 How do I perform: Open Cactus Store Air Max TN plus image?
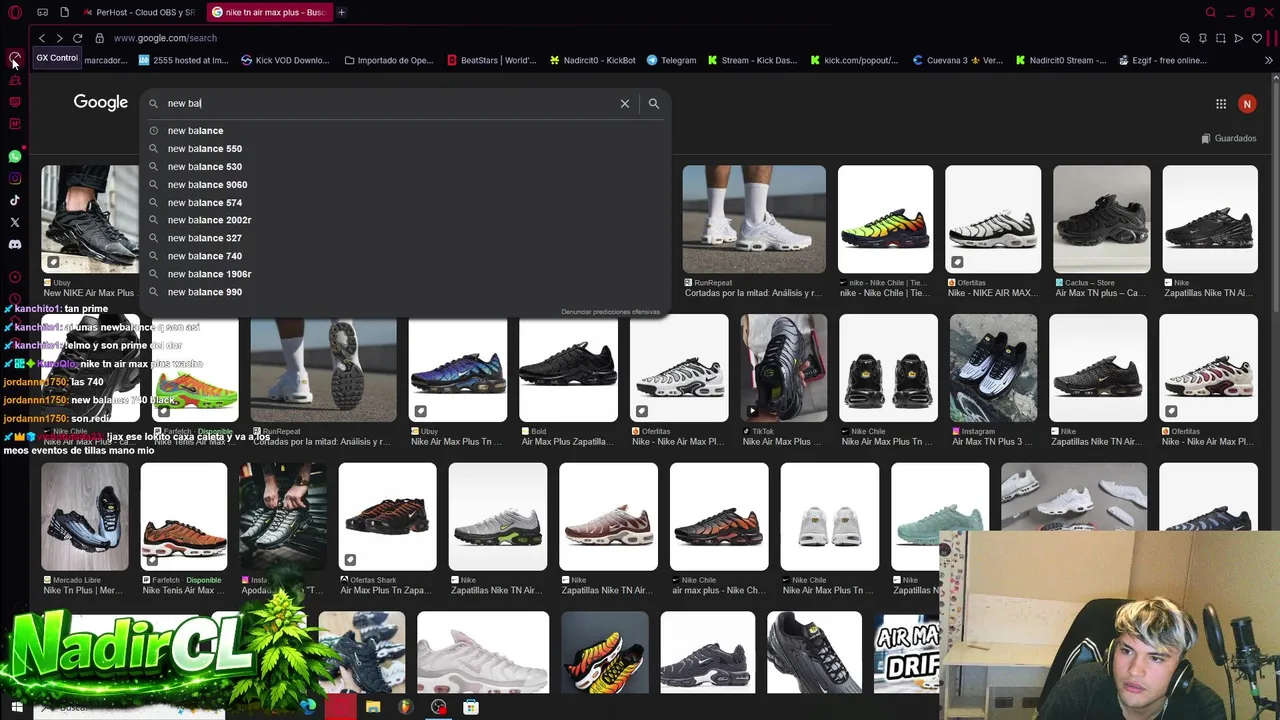click(1101, 219)
